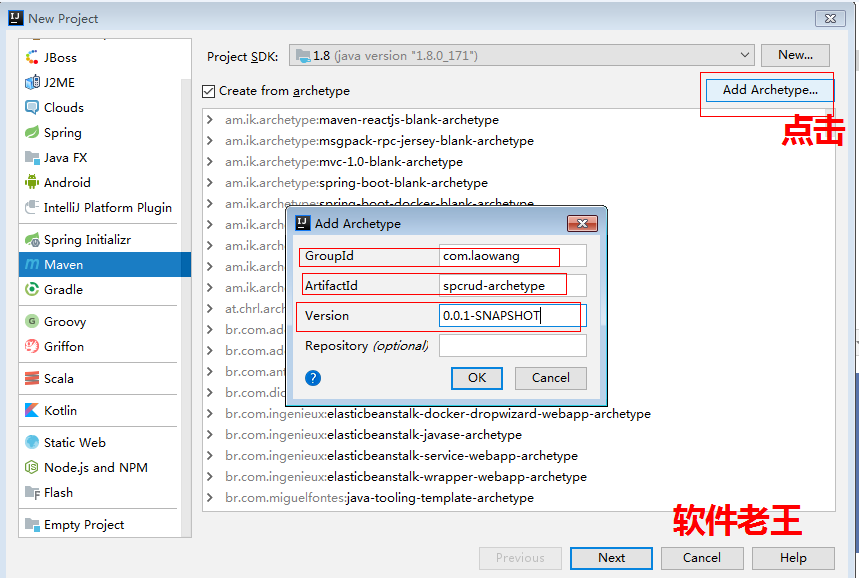Click the ArtifactId input field
Image resolution: width=859 pixels, height=578 pixels.
513,285
